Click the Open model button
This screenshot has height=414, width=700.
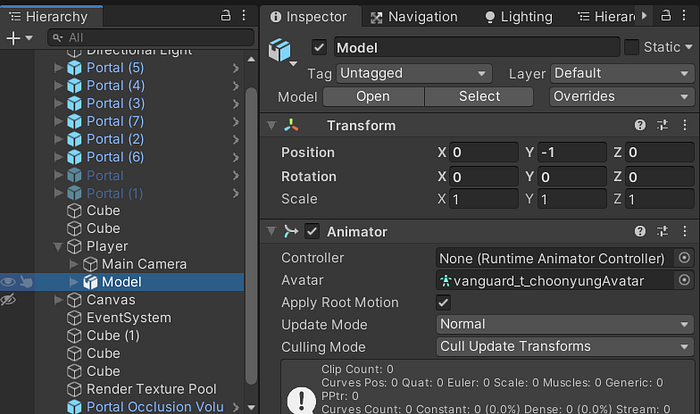373,97
